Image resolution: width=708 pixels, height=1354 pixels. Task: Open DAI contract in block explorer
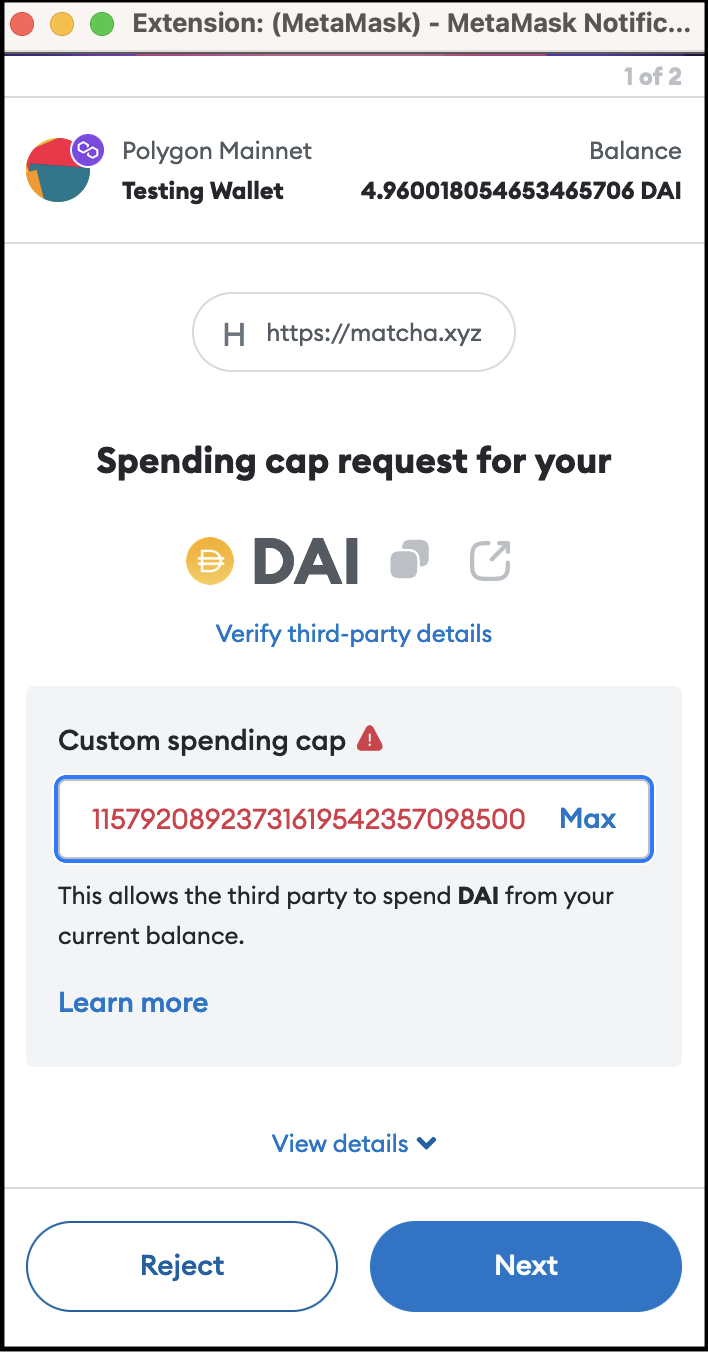pyautogui.click(x=491, y=561)
